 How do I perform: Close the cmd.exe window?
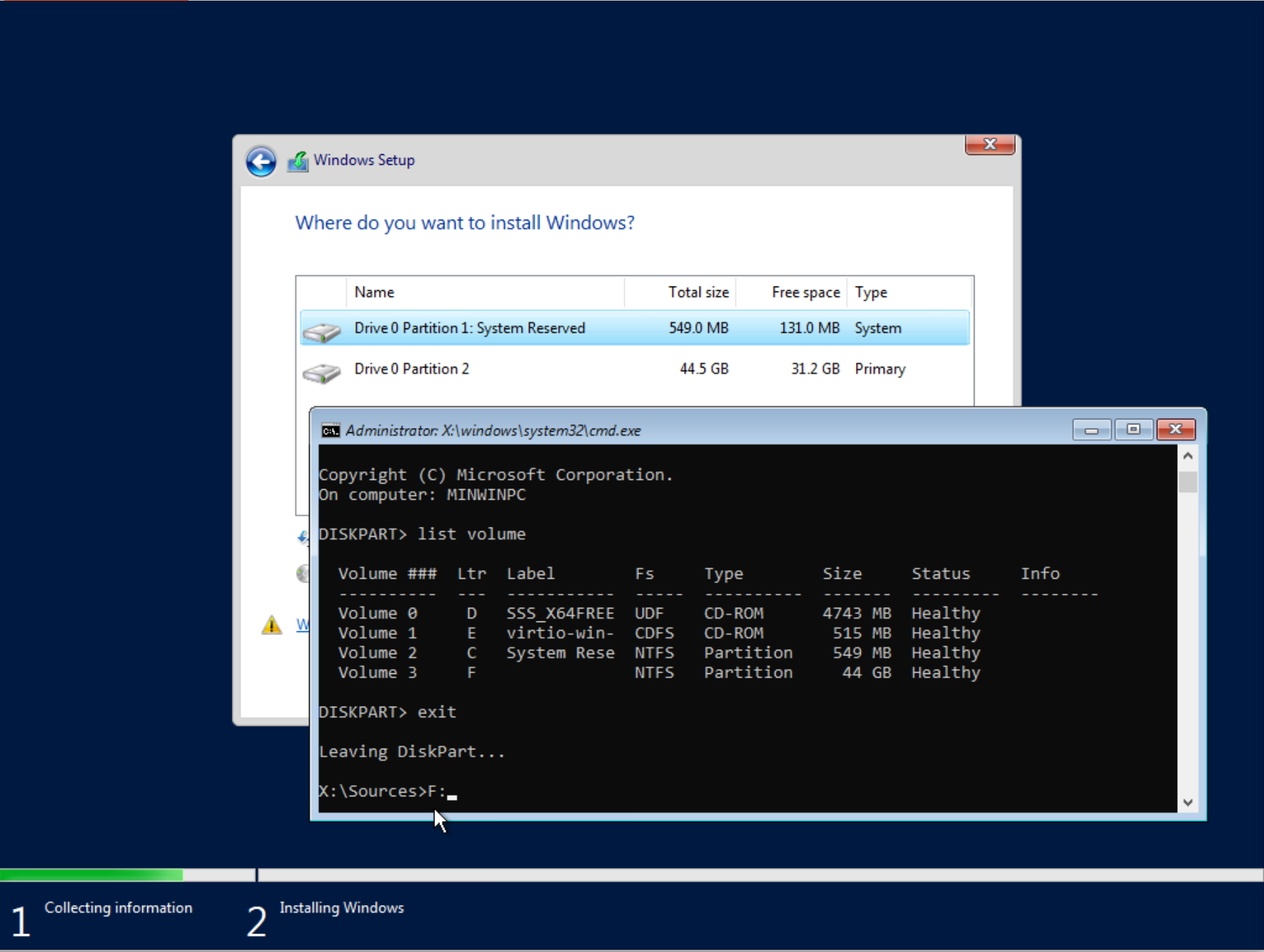[1175, 429]
